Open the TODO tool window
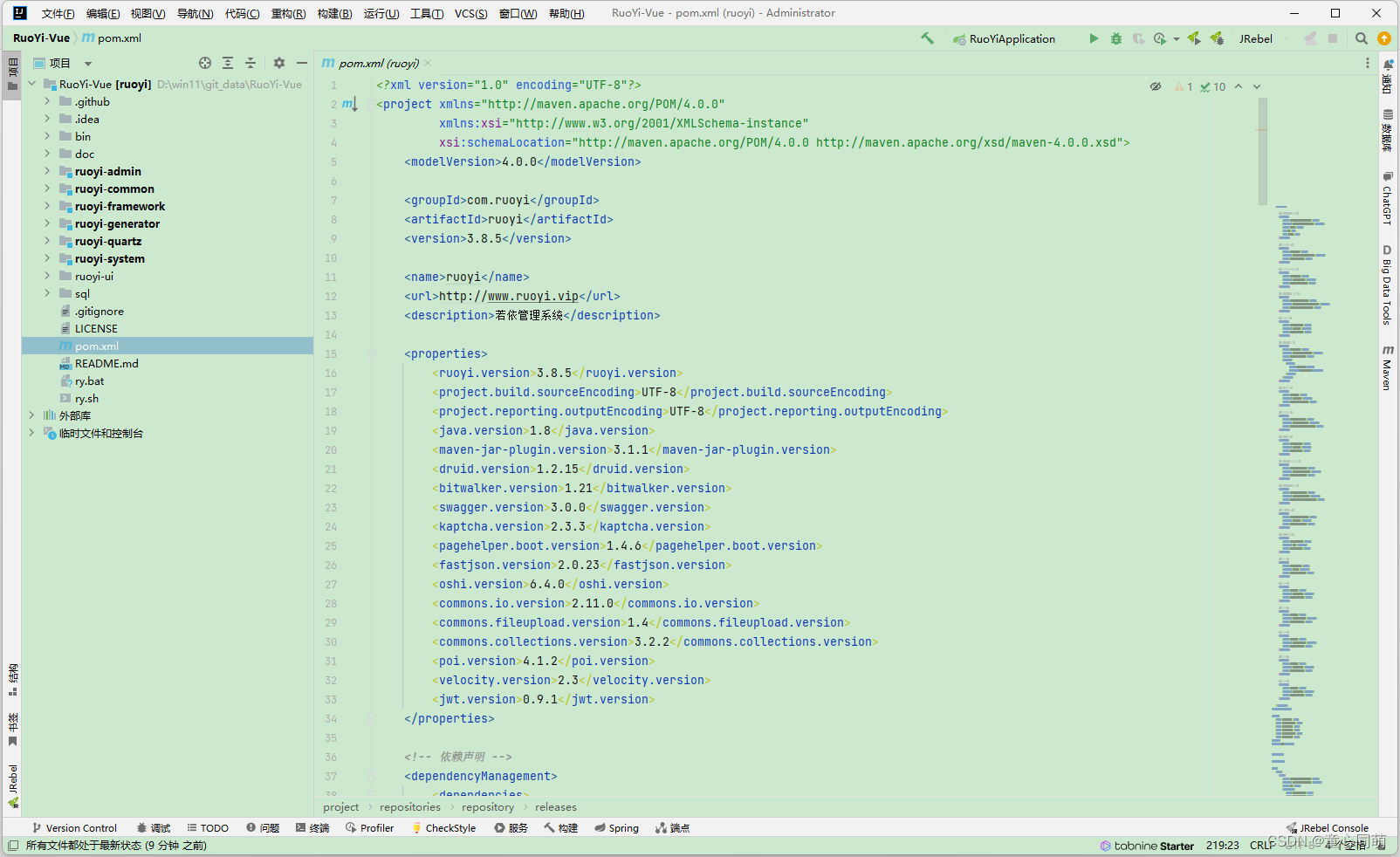This screenshot has width=1400, height=857. (208, 828)
